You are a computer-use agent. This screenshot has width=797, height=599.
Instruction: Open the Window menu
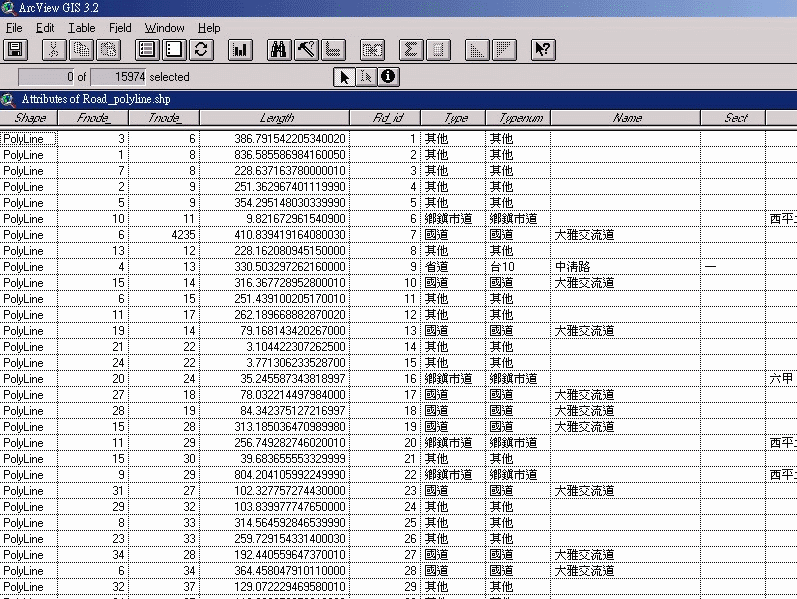point(164,28)
